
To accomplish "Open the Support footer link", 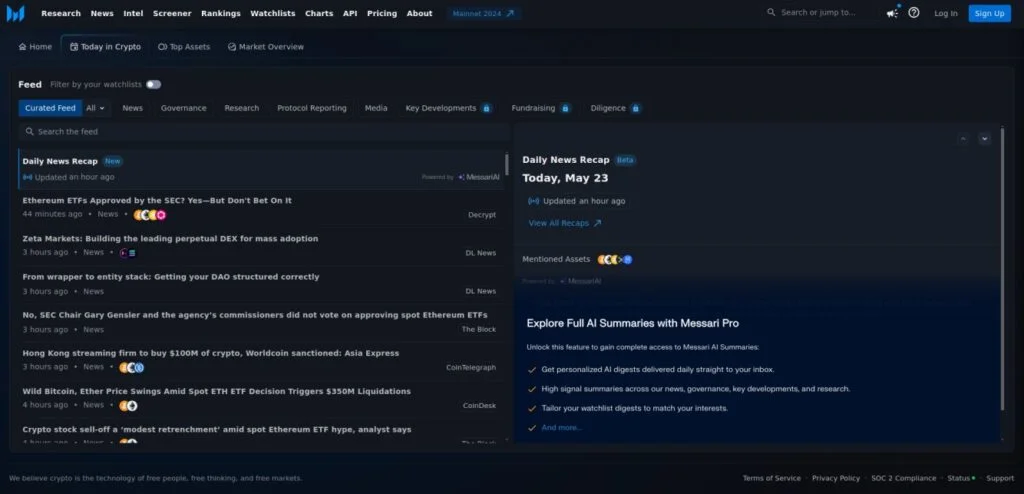I will click(1000, 478).
